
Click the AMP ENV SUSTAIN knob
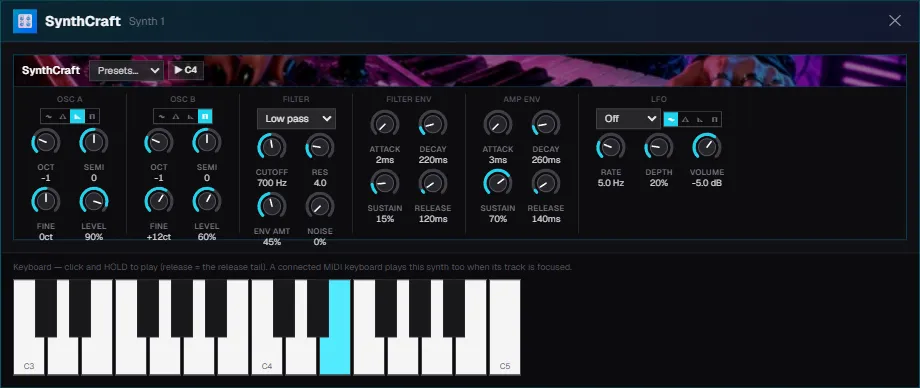498,183
